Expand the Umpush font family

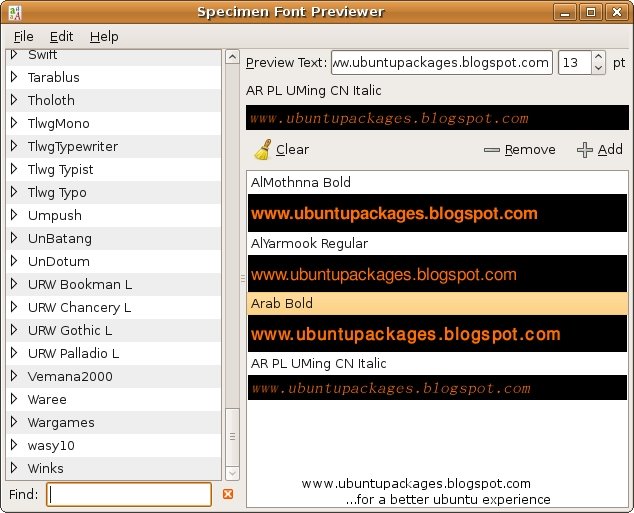coord(14,215)
